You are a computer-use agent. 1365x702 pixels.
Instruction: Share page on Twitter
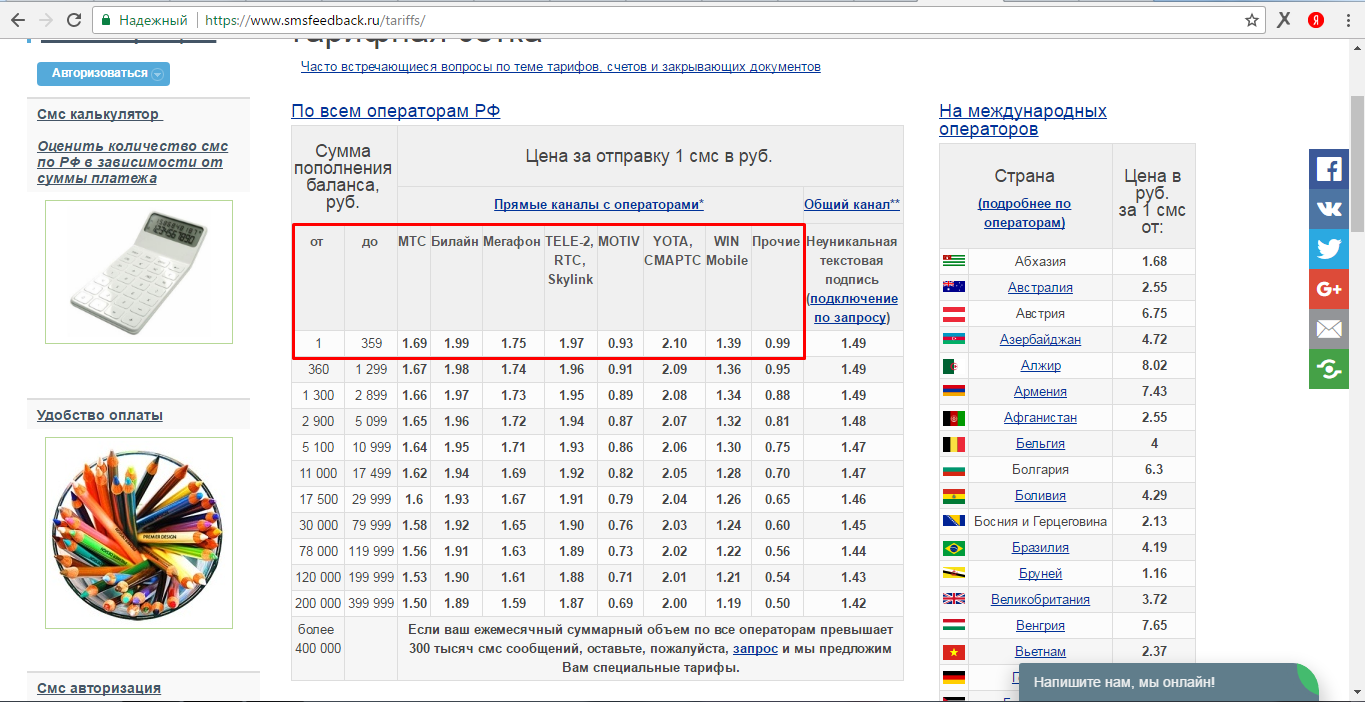click(1329, 250)
